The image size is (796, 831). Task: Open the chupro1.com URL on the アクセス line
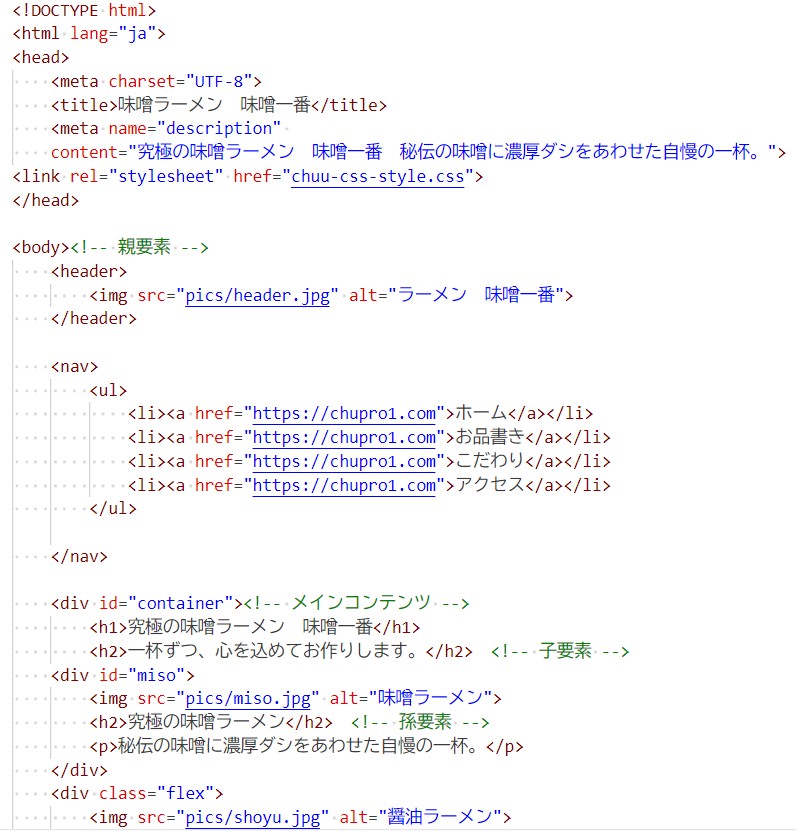[x=344, y=485]
